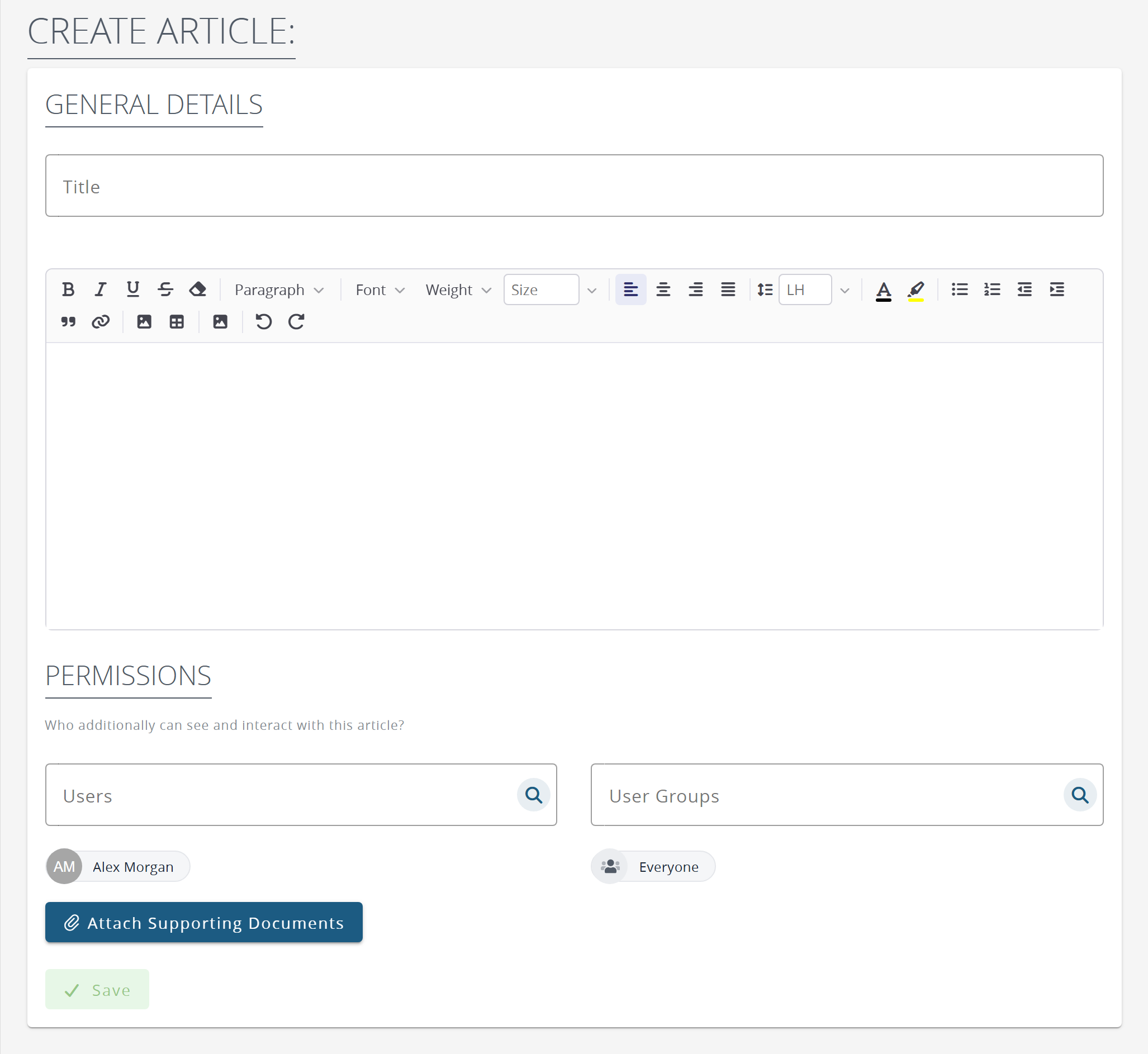Screen dimensions: 1148x1054
Task: Search users with the magnifier icon
Action: point(534,795)
